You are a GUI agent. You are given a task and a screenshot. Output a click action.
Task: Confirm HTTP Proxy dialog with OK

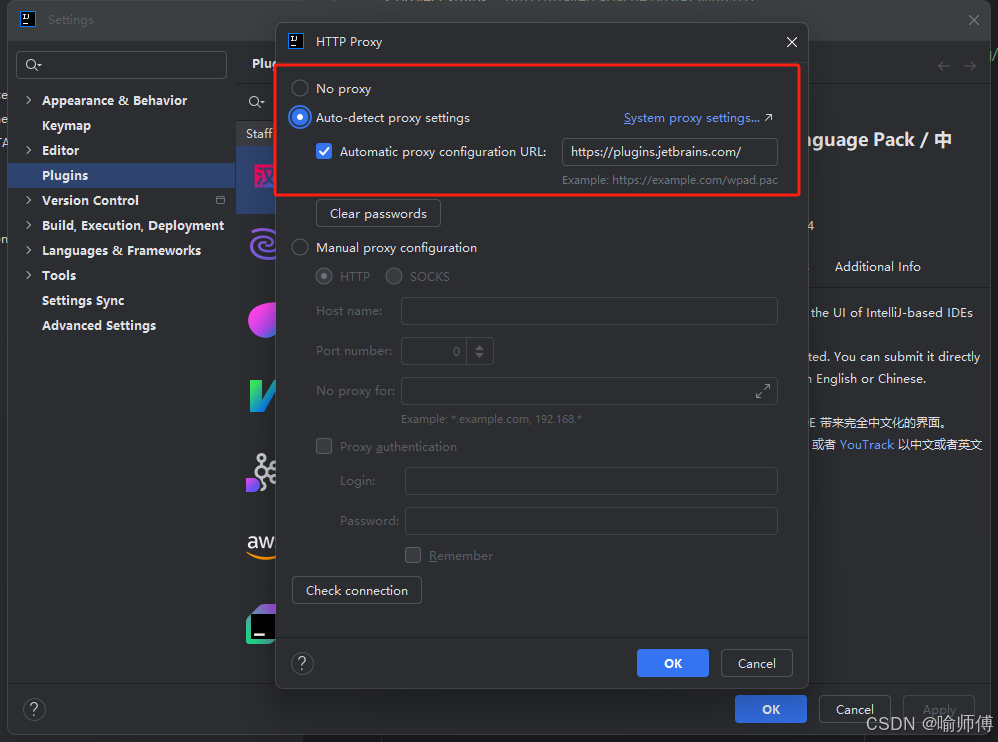[x=673, y=663]
